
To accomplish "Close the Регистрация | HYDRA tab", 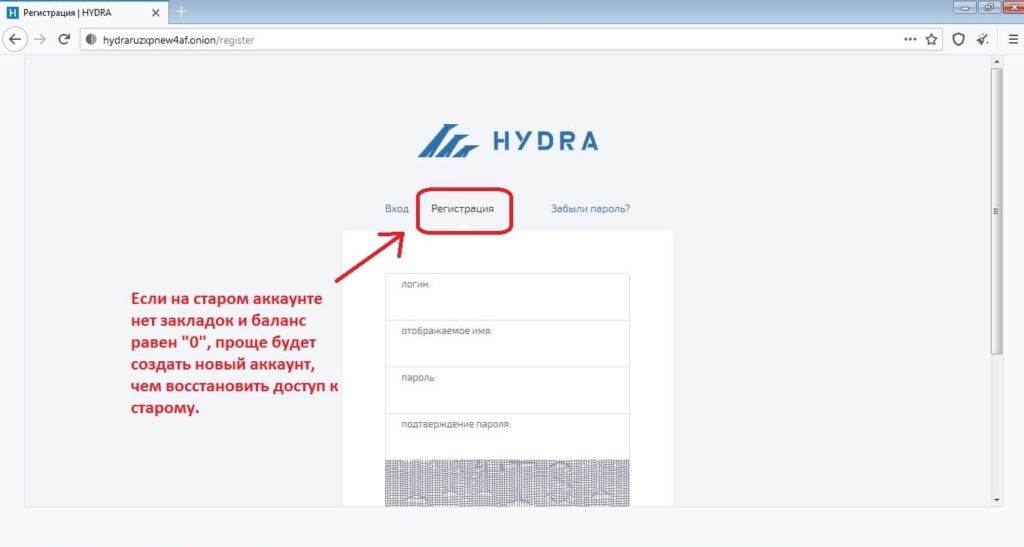I will click(x=155, y=12).
